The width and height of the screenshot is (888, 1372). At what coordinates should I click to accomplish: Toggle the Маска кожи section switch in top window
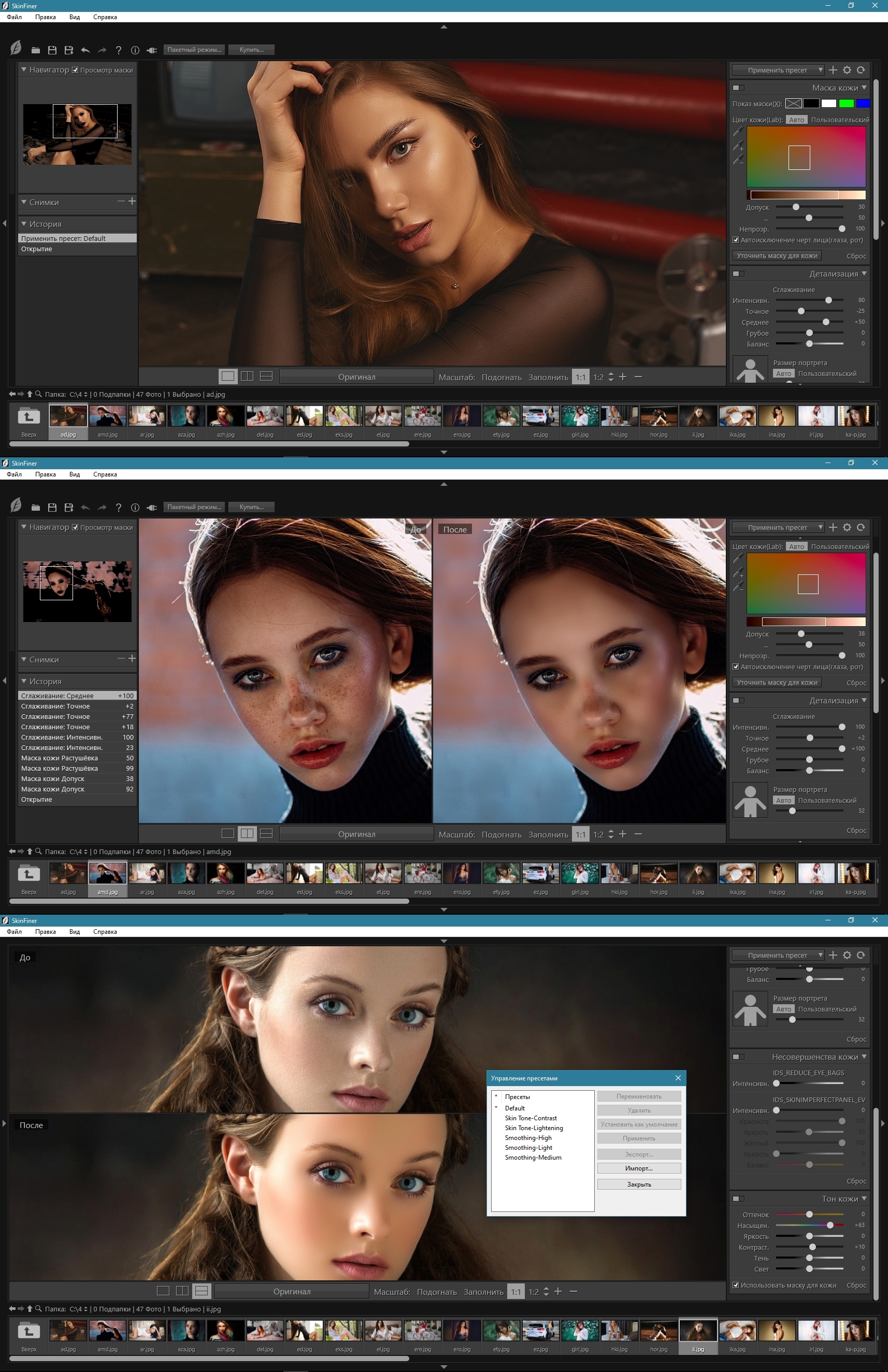[x=738, y=88]
